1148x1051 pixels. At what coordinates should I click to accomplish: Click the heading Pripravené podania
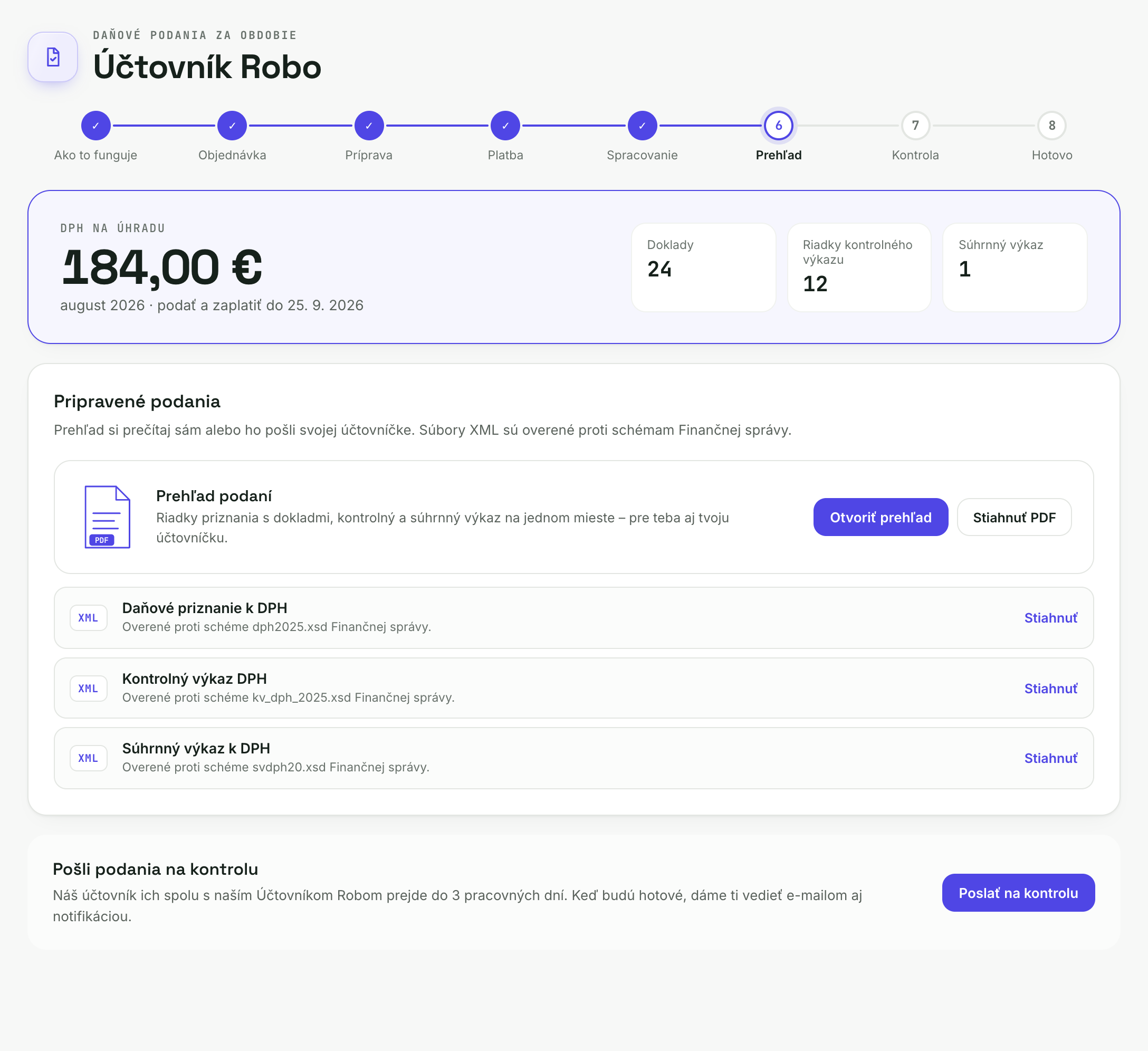click(137, 402)
